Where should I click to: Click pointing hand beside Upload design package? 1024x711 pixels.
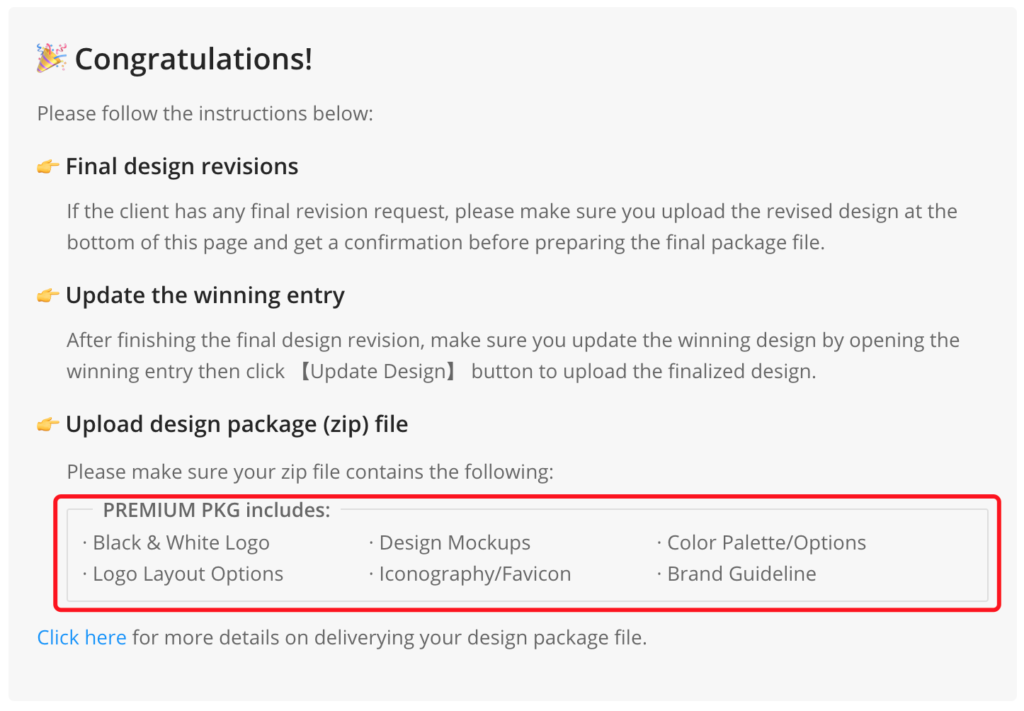(x=48, y=424)
